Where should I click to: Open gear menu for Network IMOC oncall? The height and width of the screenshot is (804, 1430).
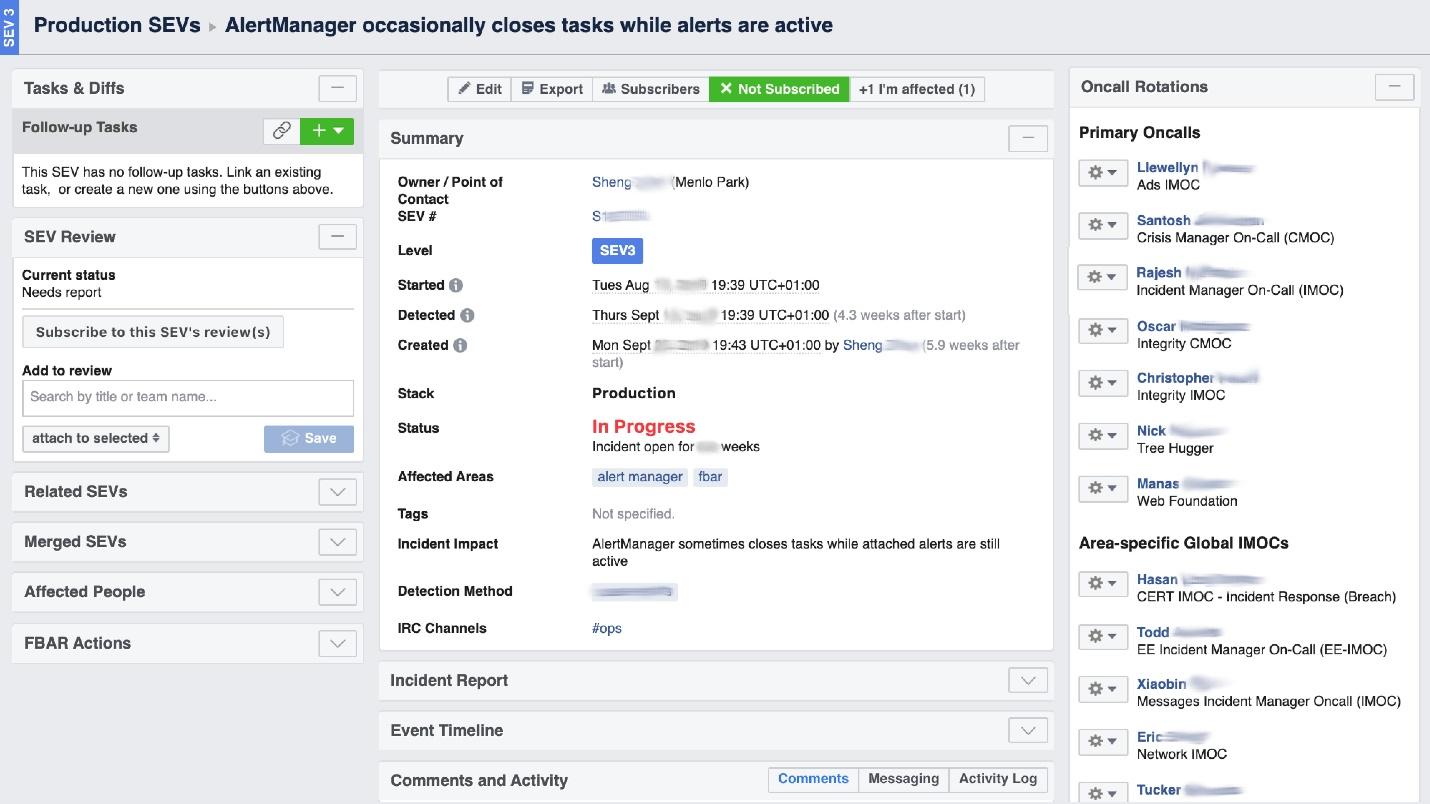pos(1102,741)
